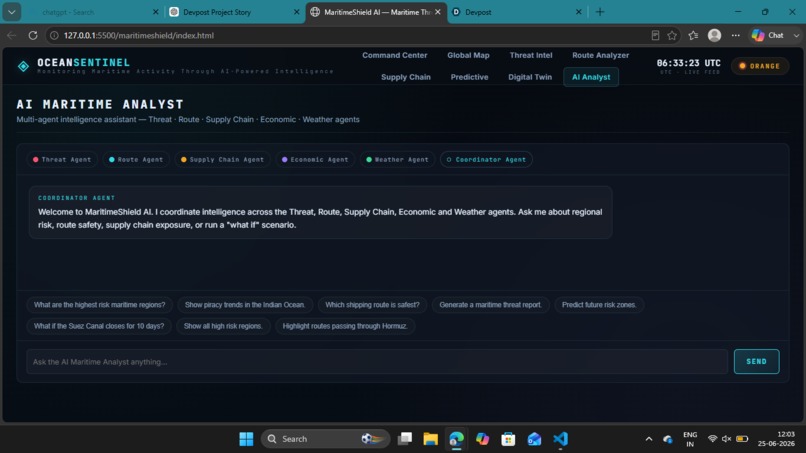The image size is (806, 453).
Task: Choose 'Predict future risk zones' suggestion
Action: 599,305
